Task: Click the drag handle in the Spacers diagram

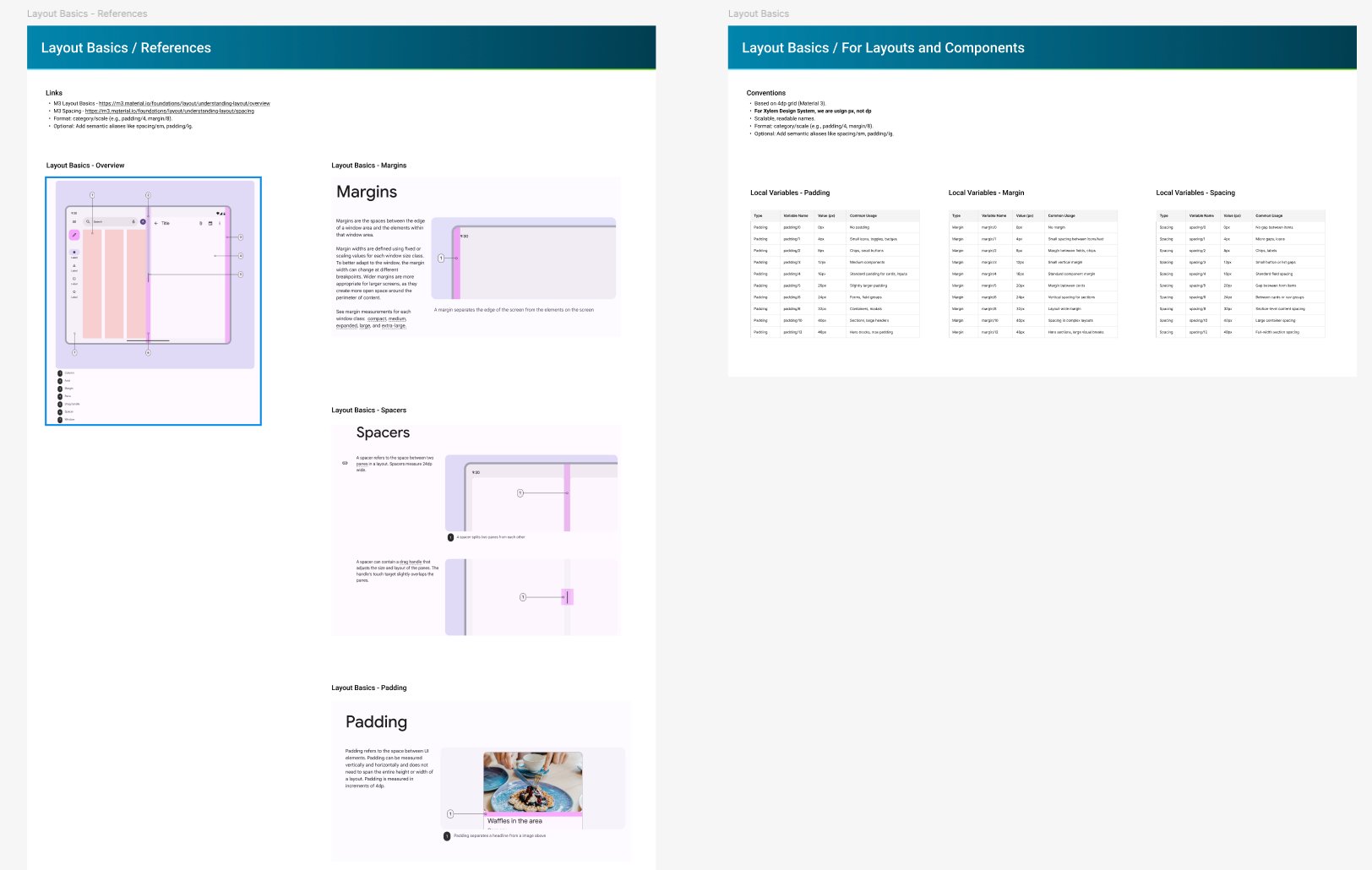Action: click(566, 596)
